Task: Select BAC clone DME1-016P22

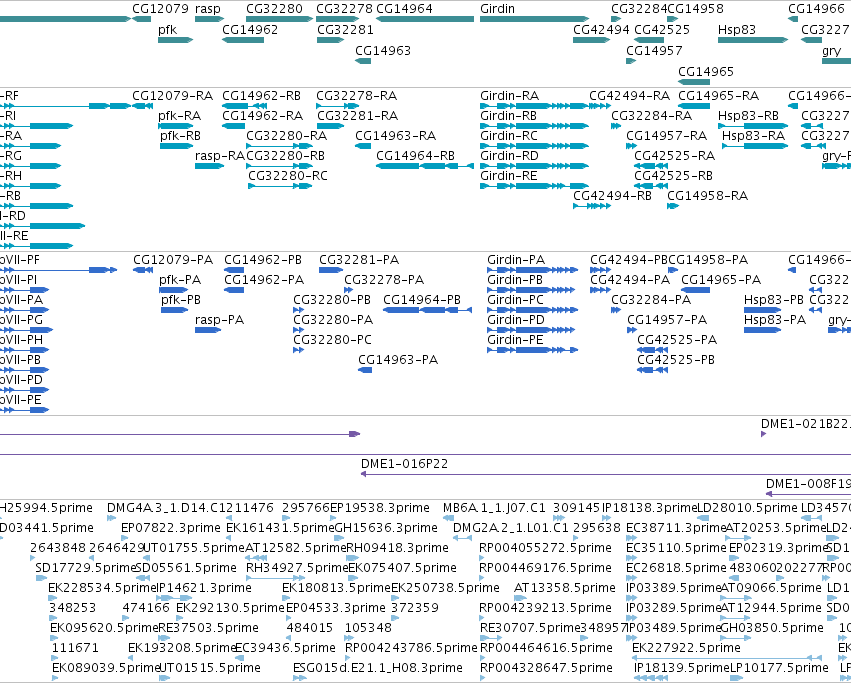Action: [x=606, y=475]
